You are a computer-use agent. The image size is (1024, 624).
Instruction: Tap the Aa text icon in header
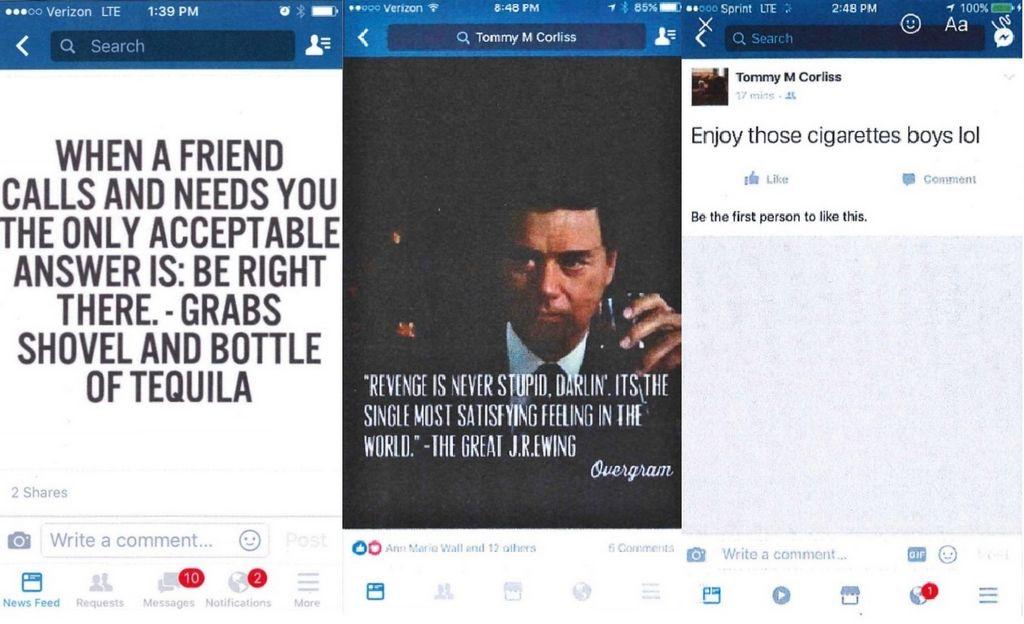pyautogui.click(x=956, y=25)
